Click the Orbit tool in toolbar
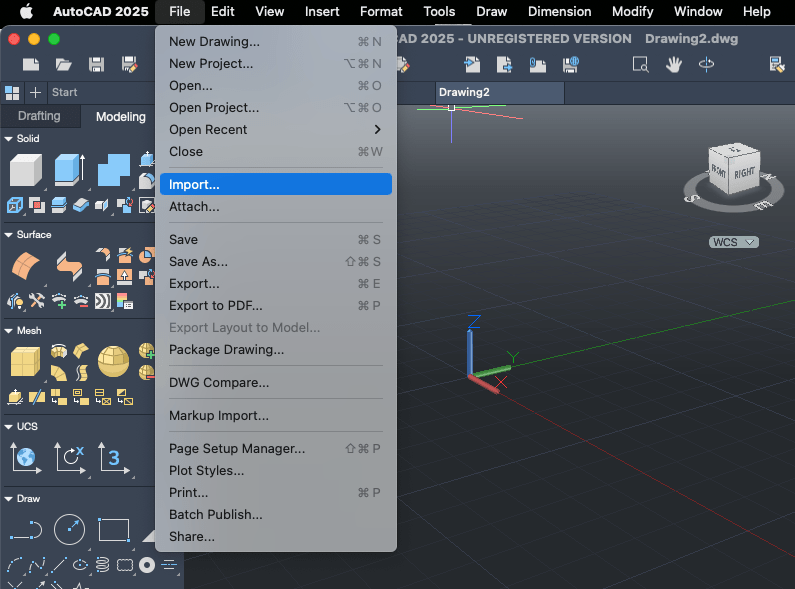This screenshot has width=795, height=589. click(x=706, y=64)
